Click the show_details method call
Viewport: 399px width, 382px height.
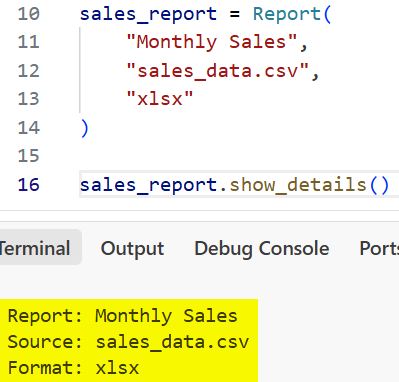298,185
